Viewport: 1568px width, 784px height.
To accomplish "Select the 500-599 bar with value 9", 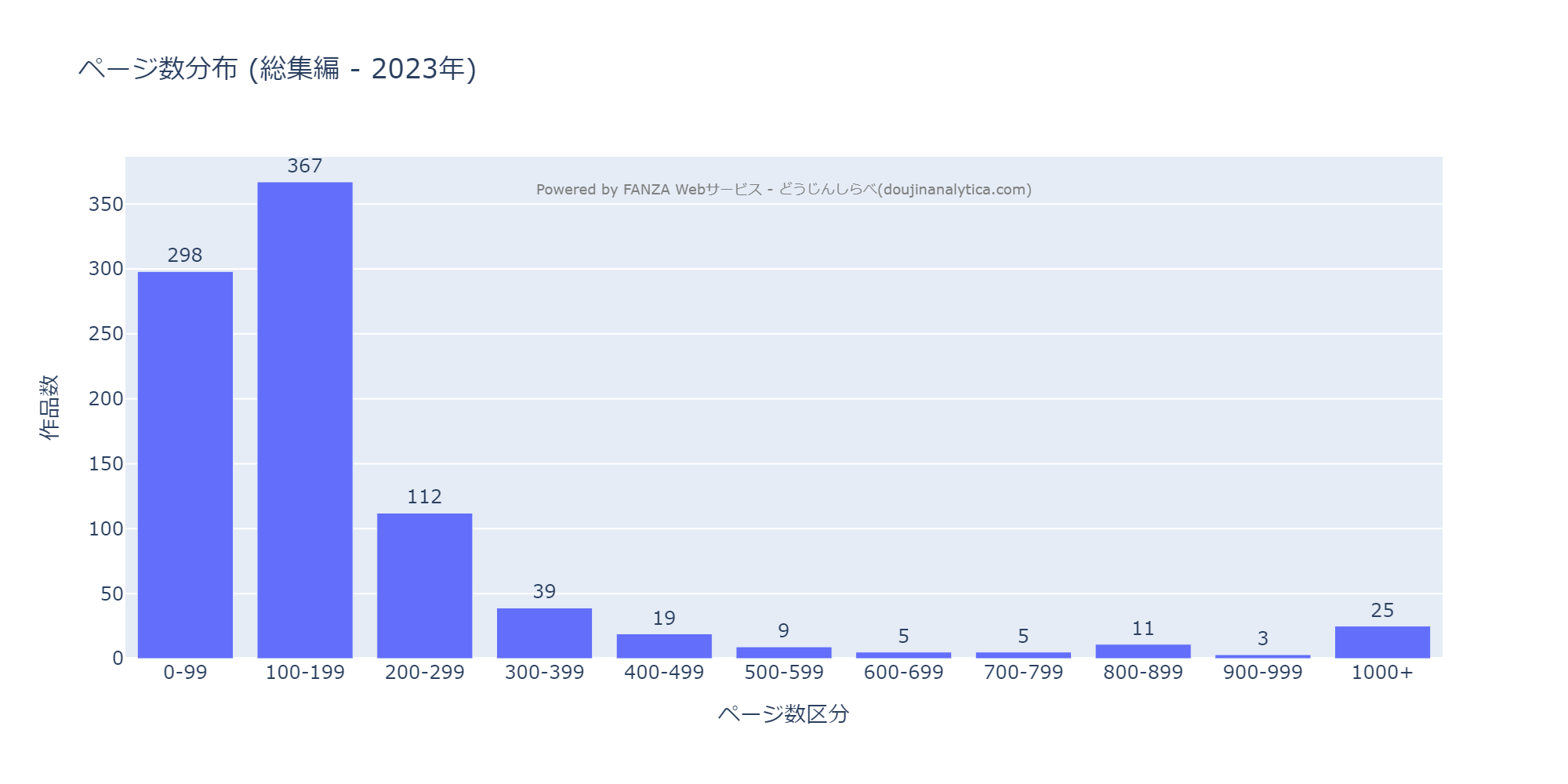I will coord(784,652).
